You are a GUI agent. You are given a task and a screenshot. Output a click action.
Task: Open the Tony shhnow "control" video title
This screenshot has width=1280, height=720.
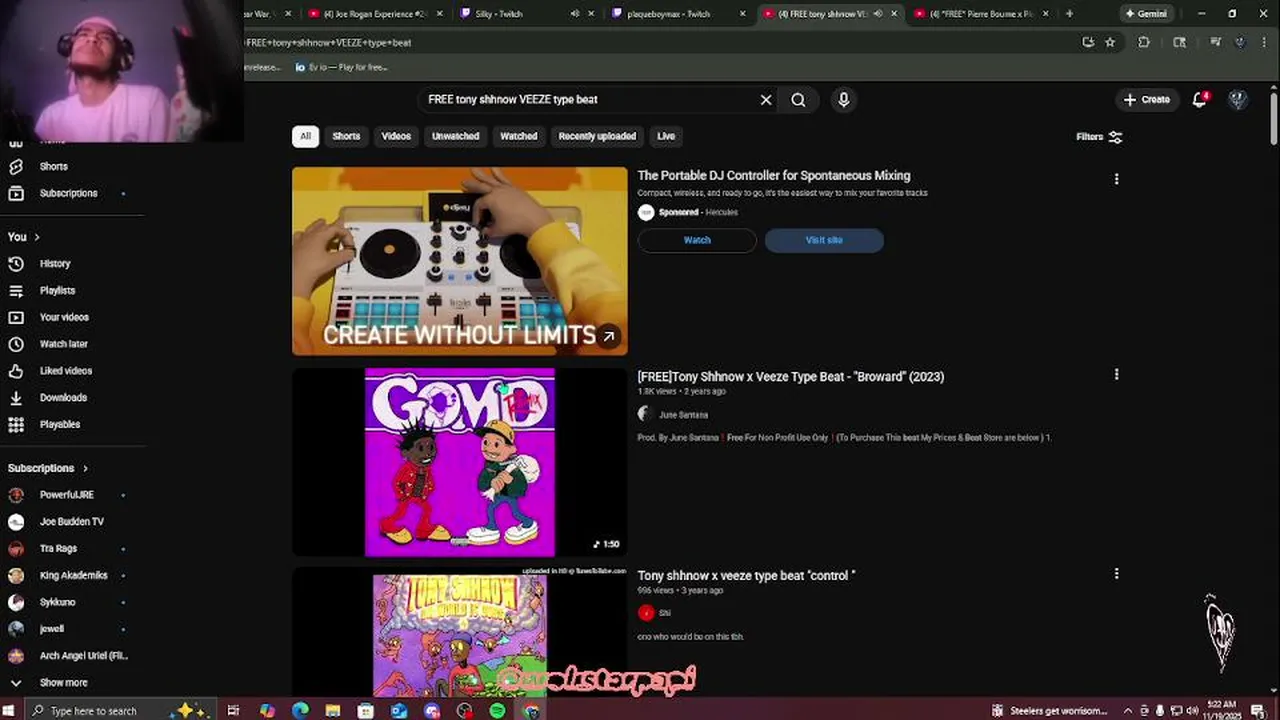pos(746,576)
